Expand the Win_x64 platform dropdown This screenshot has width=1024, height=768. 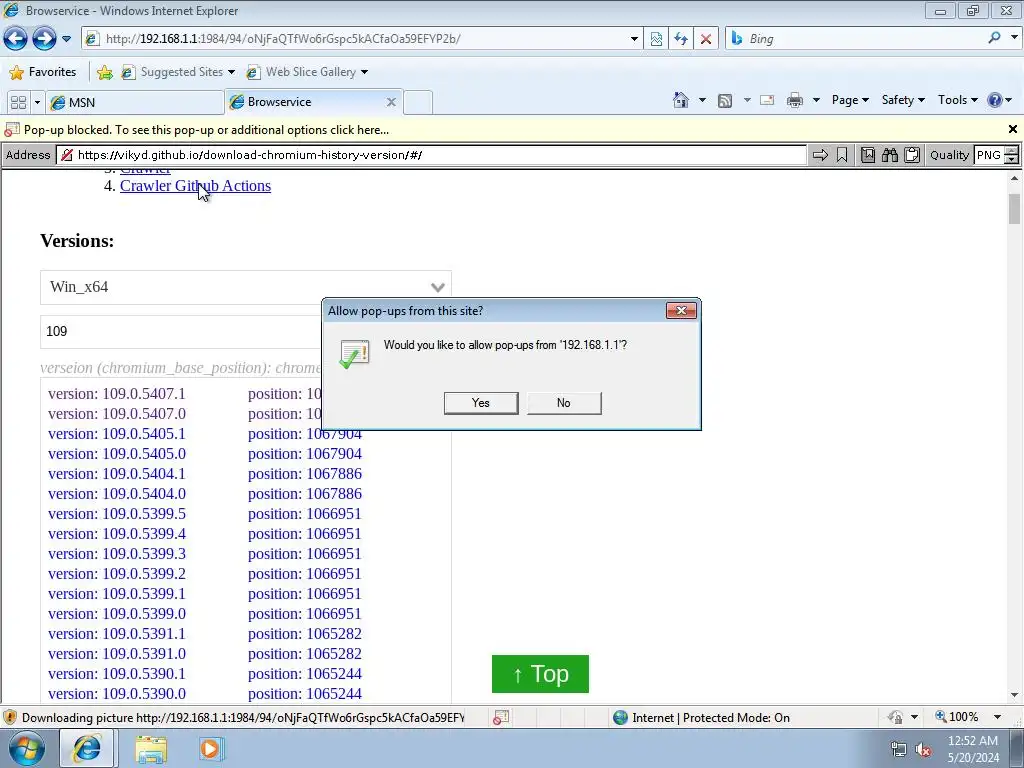(246, 287)
